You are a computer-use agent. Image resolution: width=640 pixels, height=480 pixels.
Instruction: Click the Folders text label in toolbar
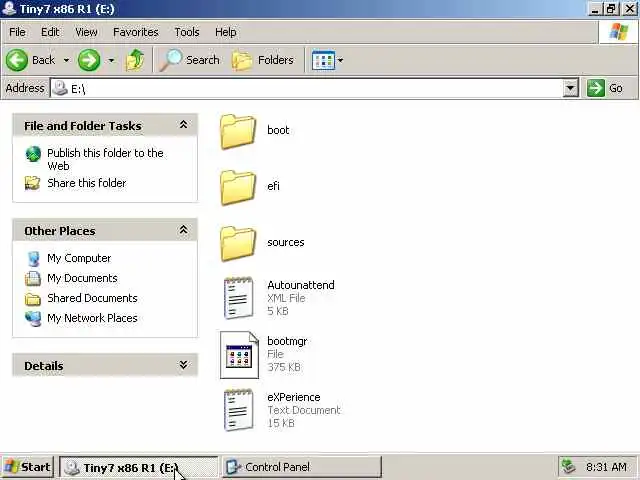pos(276,60)
